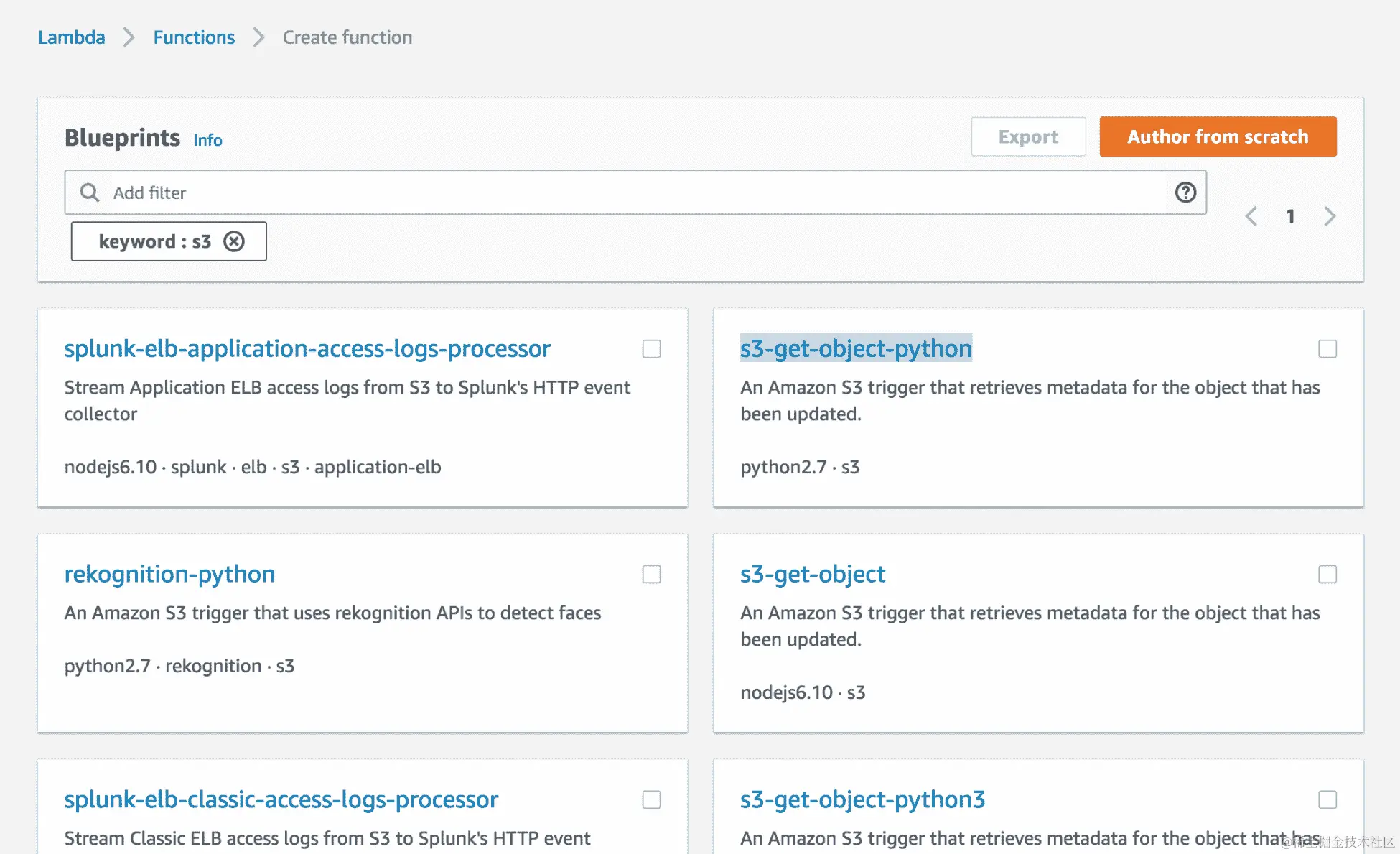Tick the s3-get-object-python3 checkbox
Viewport: 1400px width, 854px height.
[x=1327, y=800]
